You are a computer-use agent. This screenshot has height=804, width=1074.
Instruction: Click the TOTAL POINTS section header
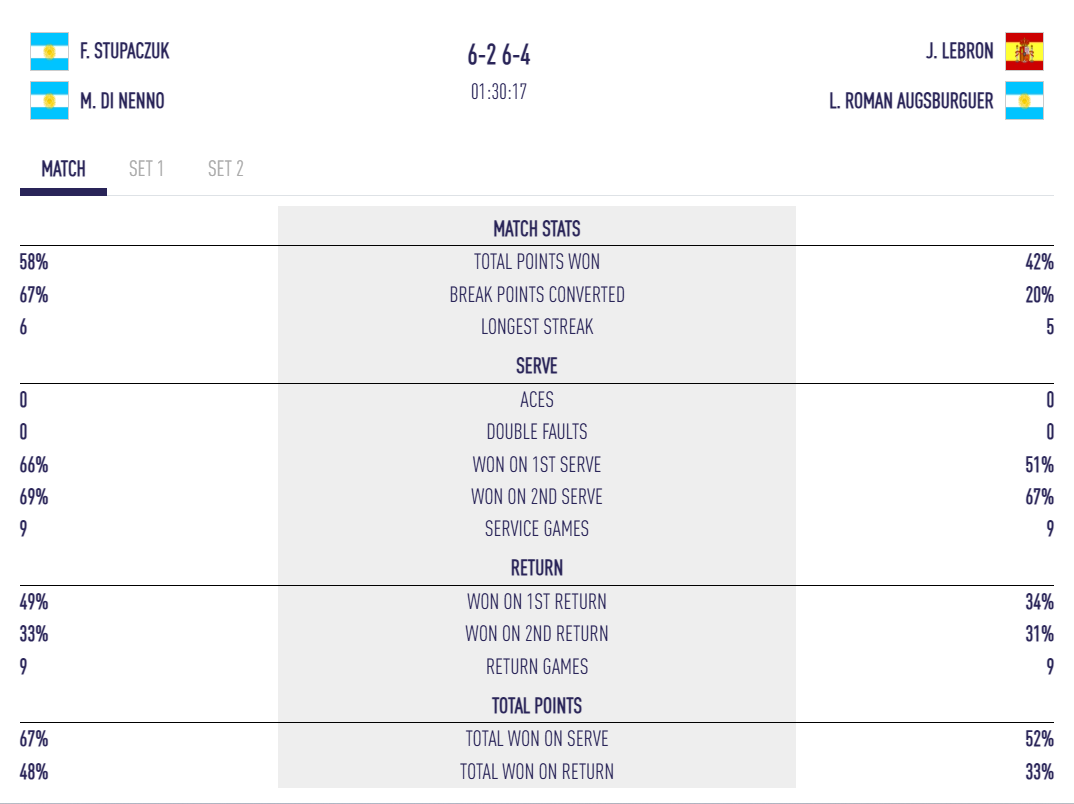pyautogui.click(x=537, y=706)
